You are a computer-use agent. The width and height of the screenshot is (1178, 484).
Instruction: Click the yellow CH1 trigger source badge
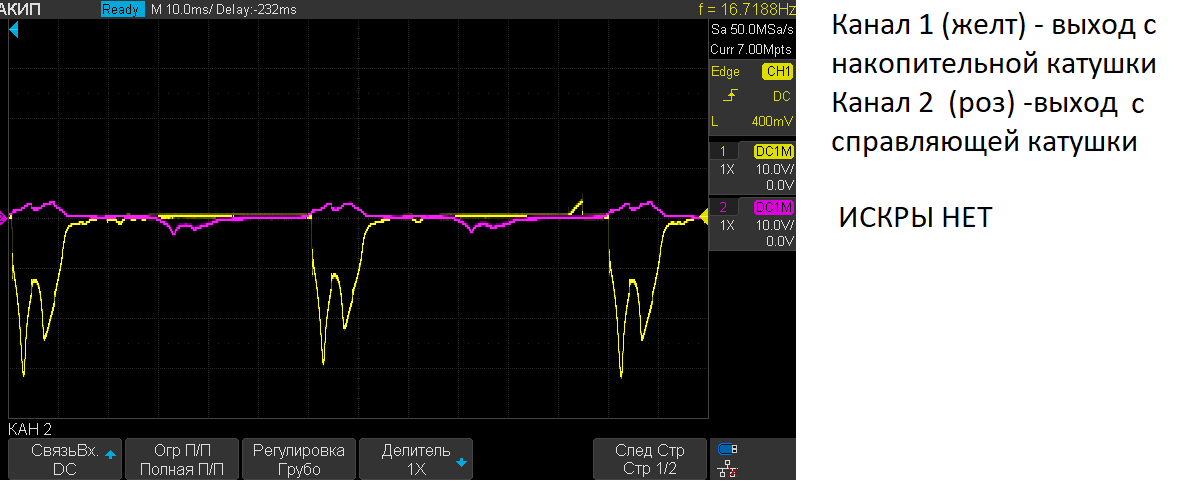777,72
